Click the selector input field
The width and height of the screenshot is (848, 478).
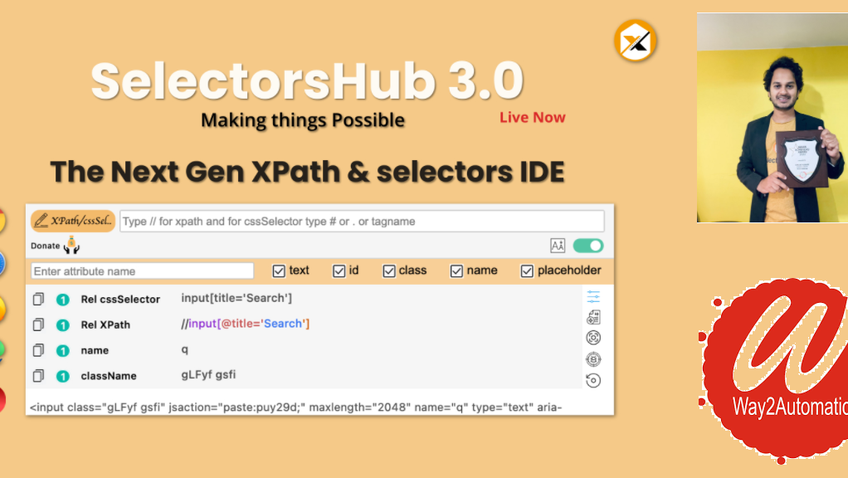[x=361, y=221]
